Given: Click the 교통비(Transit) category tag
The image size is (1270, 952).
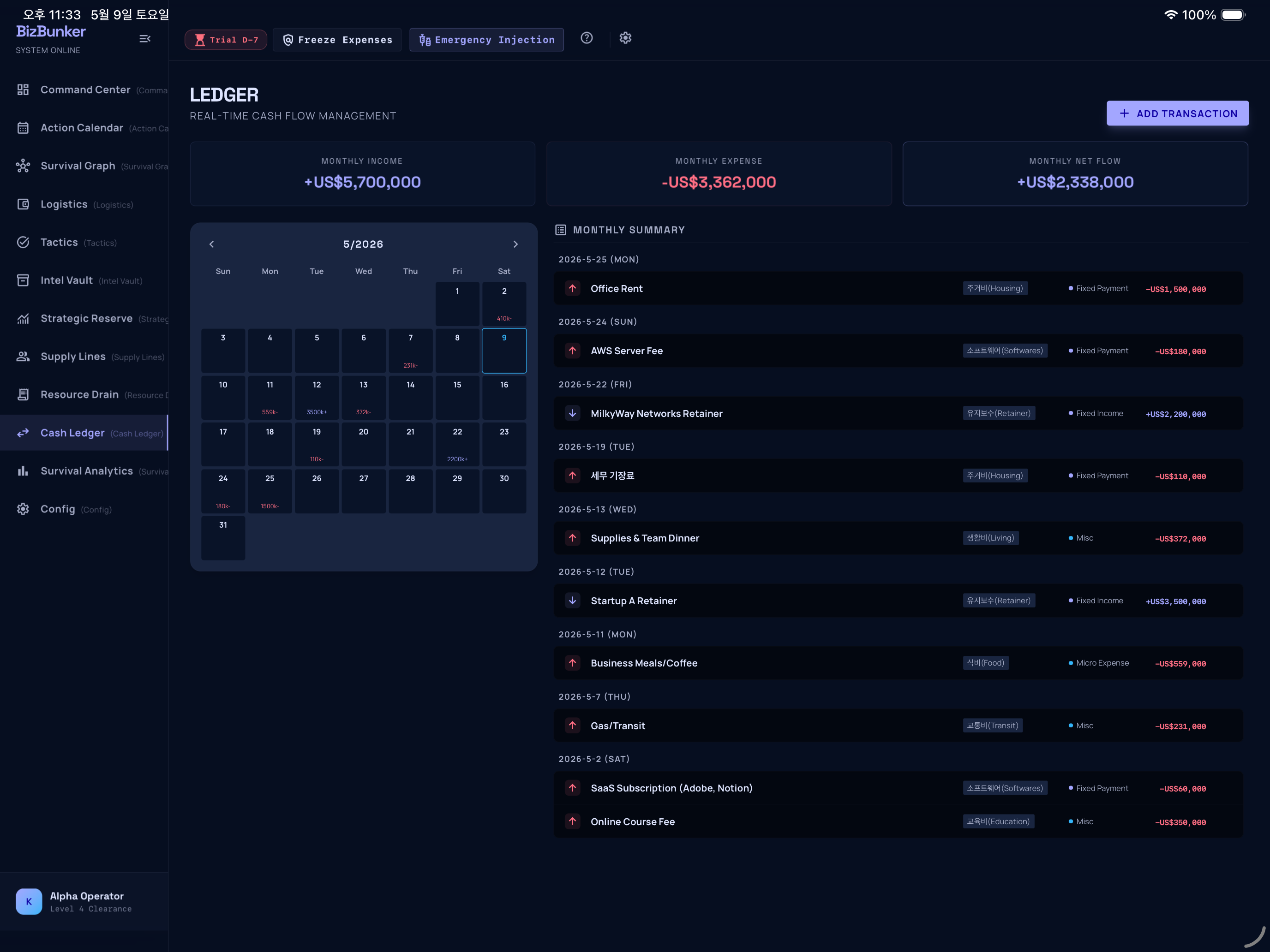Looking at the screenshot, I should pos(993,726).
